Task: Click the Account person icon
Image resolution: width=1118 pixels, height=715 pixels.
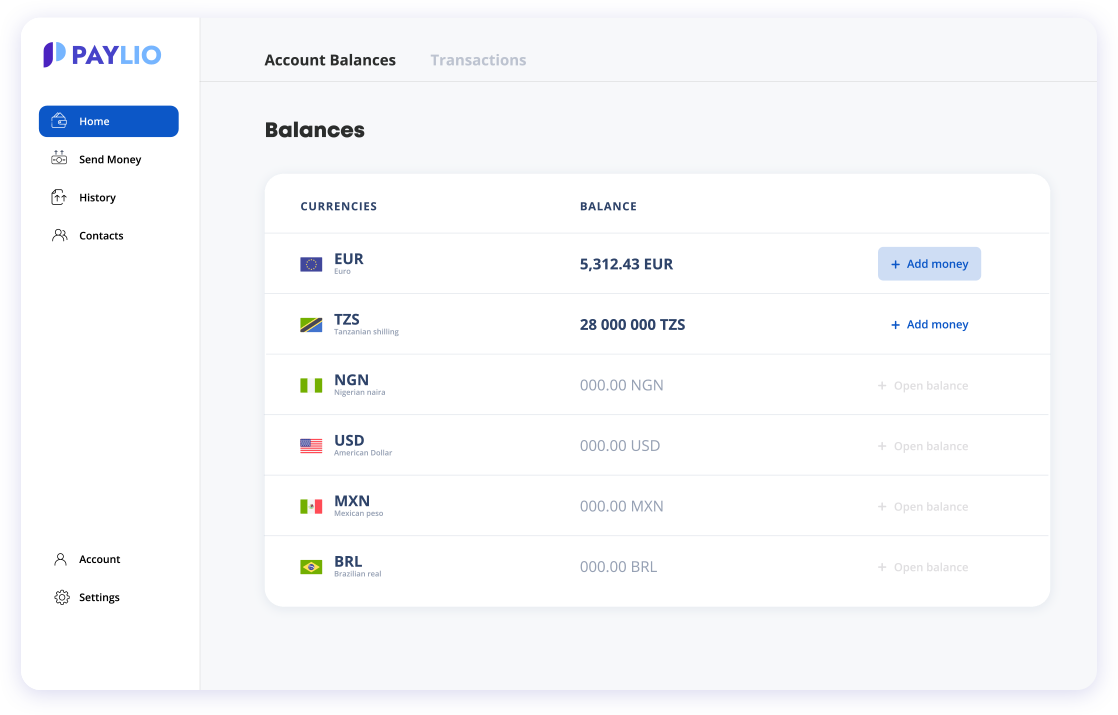Action: pyautogui.click(x=61, y=560)
